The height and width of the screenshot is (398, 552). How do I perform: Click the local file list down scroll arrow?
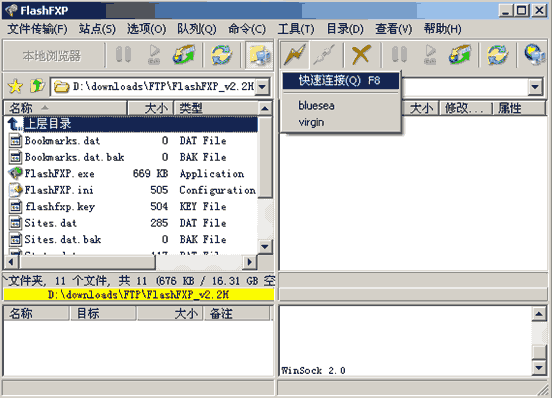coord(265,246)
